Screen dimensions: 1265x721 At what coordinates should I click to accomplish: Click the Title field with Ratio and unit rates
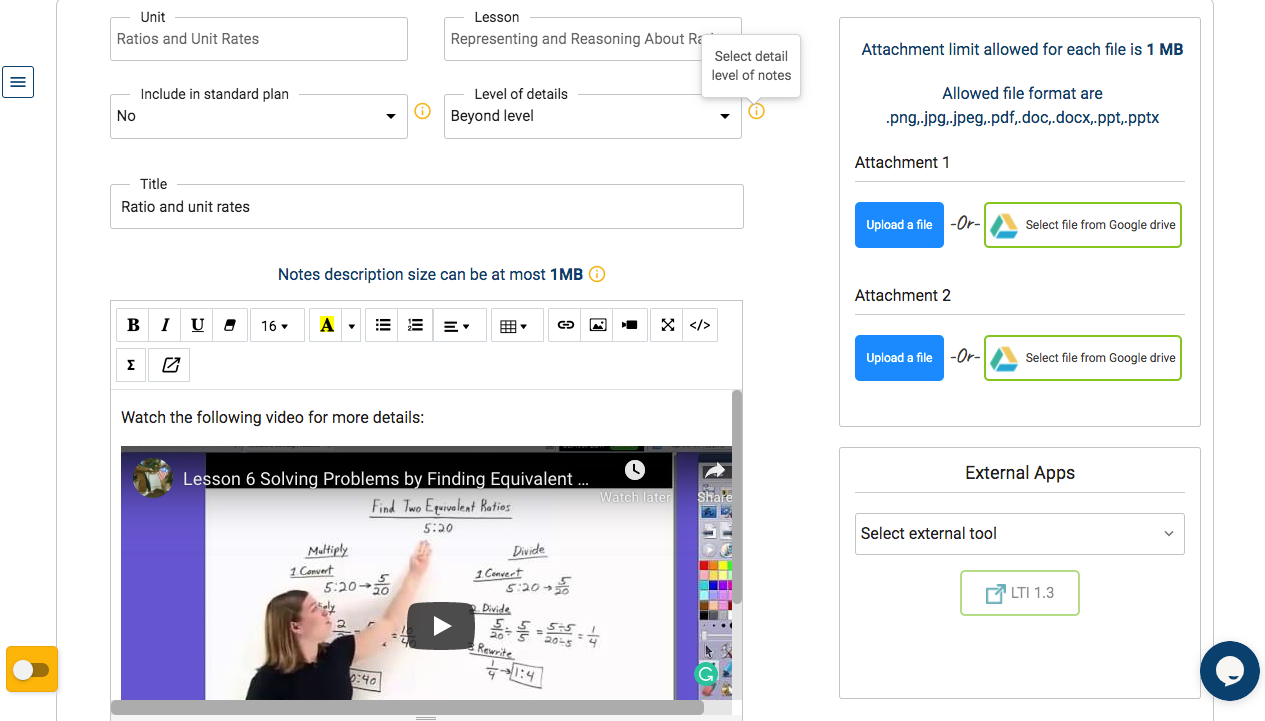click(x=427, y=207)
